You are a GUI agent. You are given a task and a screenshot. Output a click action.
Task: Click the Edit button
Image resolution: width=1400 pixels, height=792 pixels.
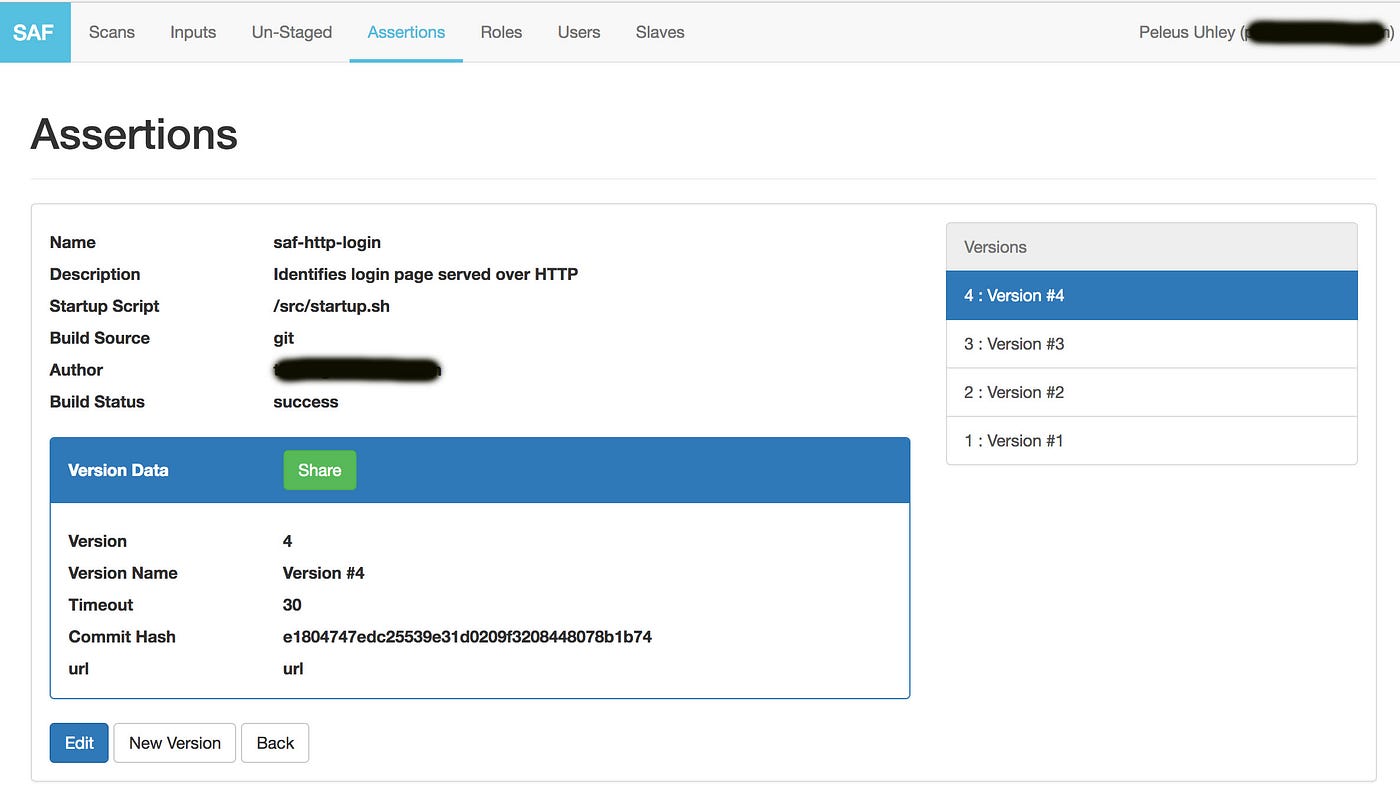[x=78, y=743]
